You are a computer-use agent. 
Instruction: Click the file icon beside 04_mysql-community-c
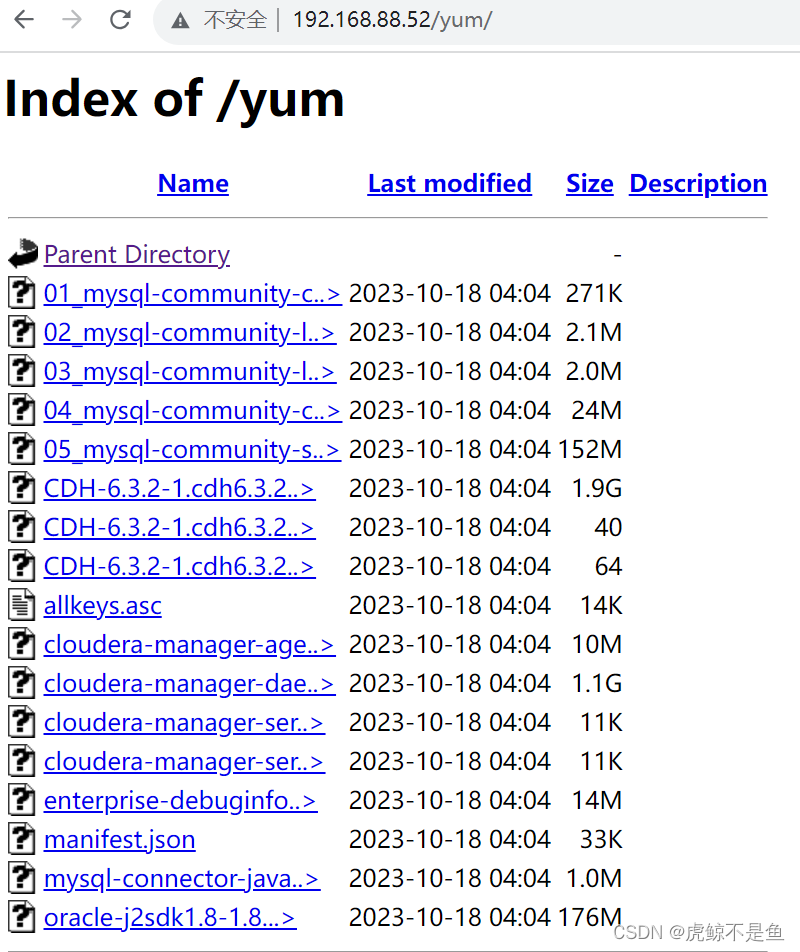point(22,410)
